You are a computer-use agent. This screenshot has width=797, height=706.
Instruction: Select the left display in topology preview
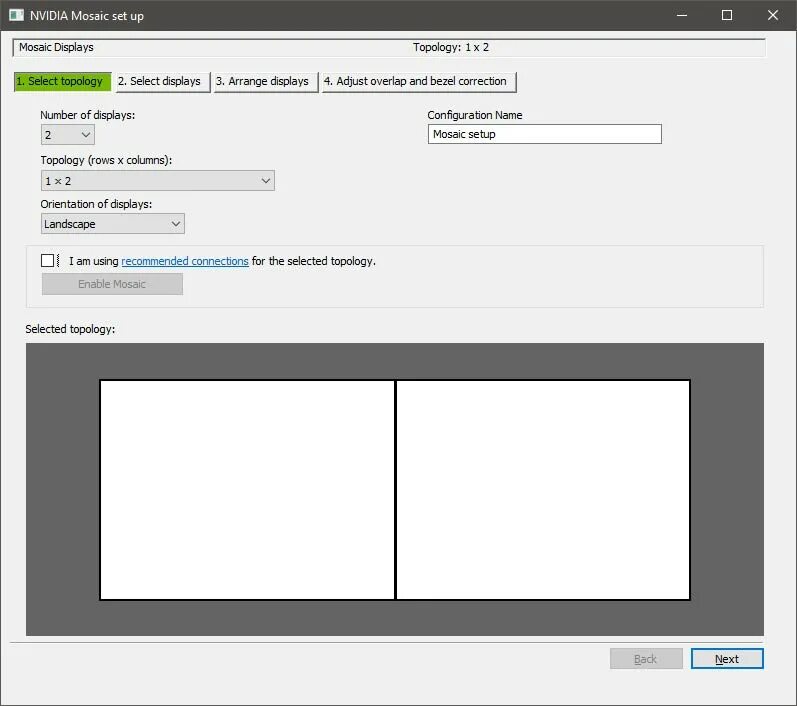coord(248,490)
